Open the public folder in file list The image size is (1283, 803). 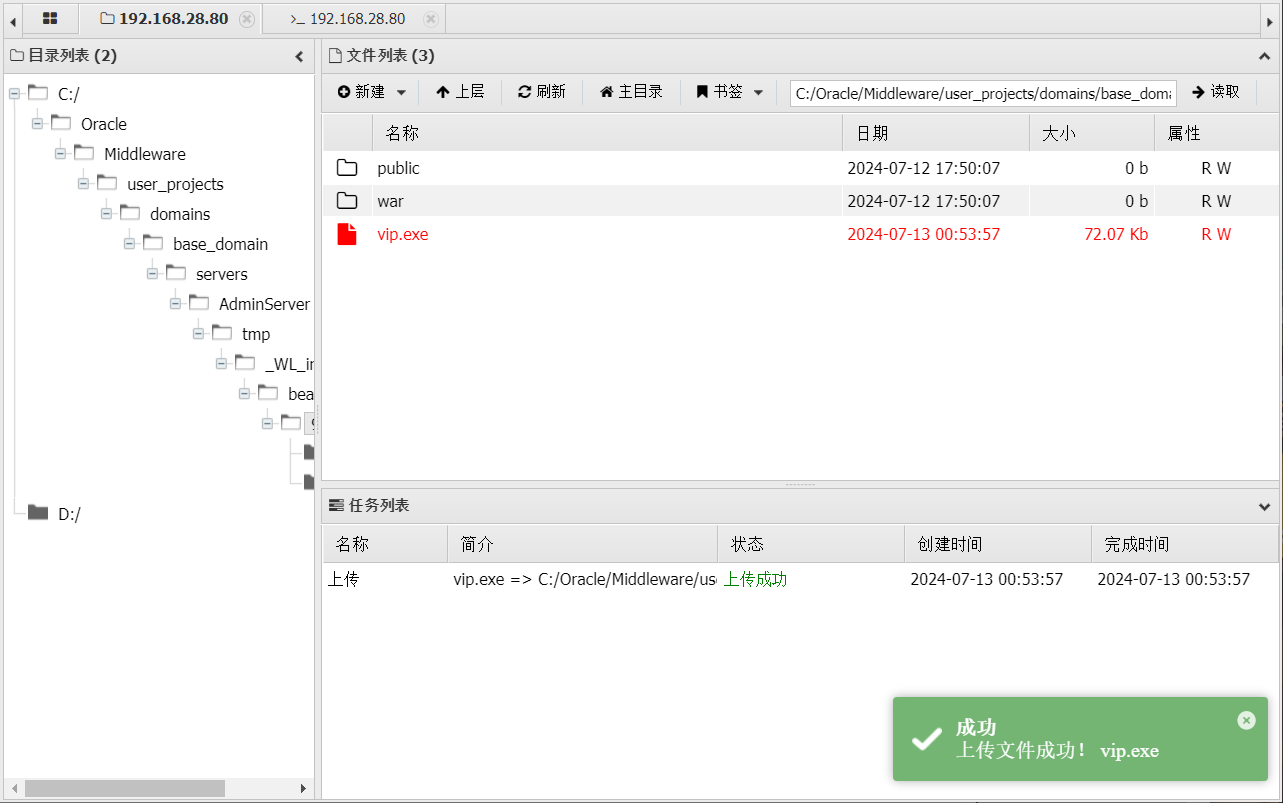[398, 168]
